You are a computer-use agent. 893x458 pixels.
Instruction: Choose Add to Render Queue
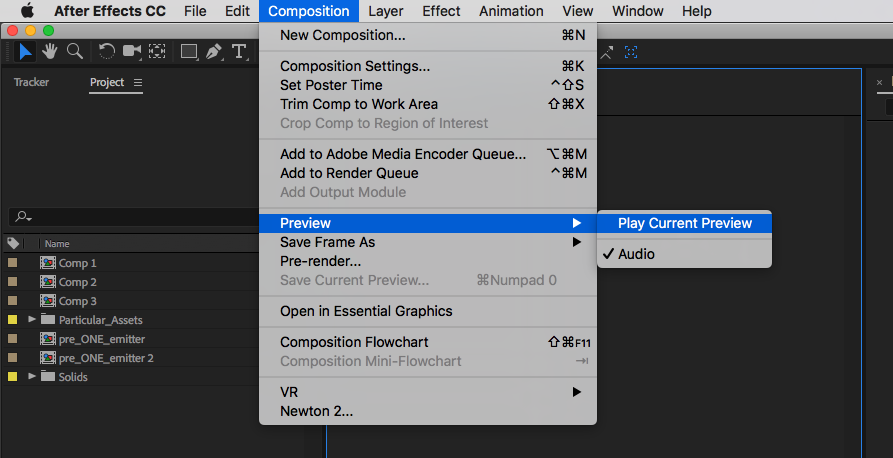click(428, 173)
